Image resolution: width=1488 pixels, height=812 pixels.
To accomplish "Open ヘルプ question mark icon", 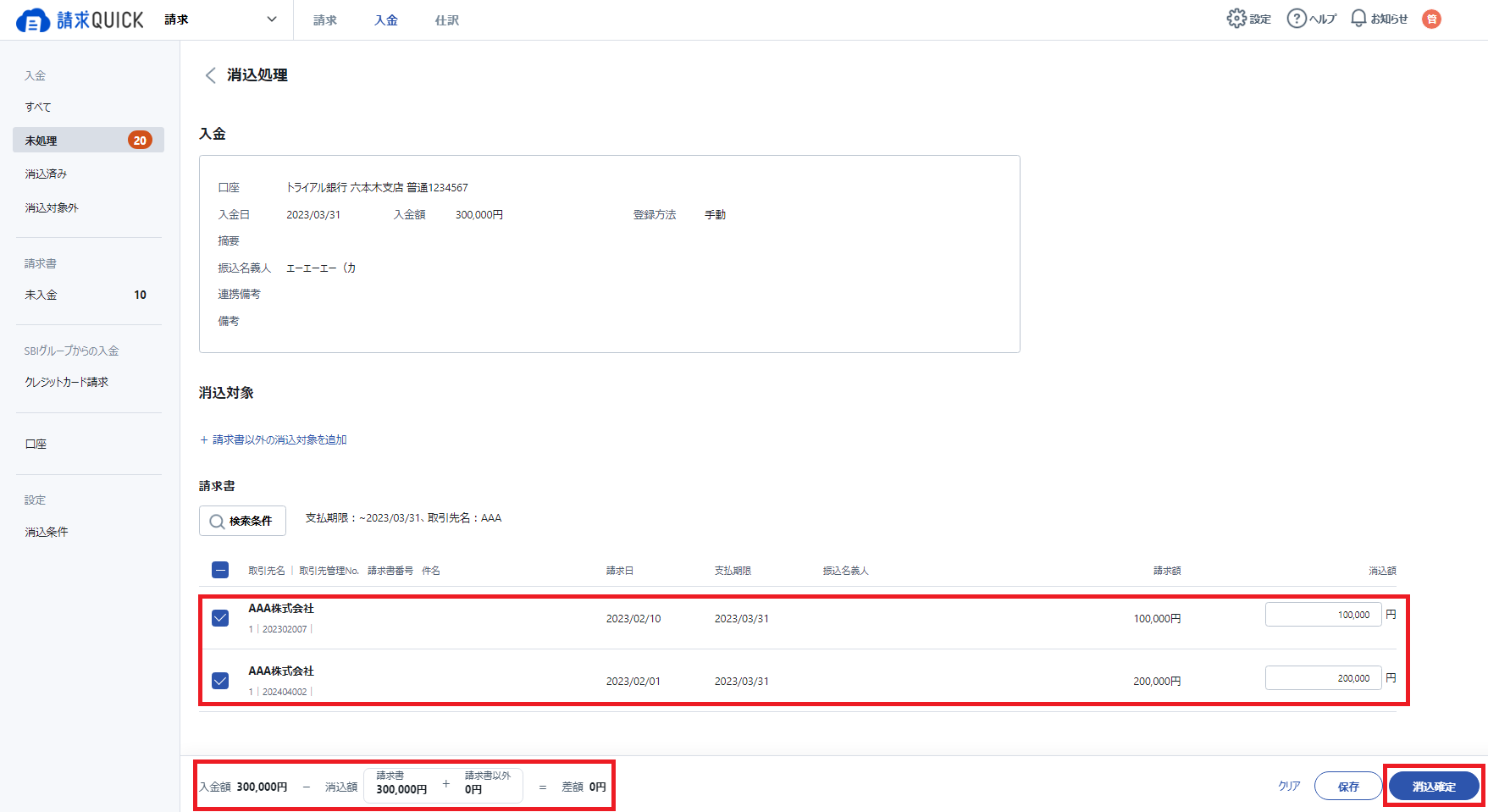I will 1296,19.
